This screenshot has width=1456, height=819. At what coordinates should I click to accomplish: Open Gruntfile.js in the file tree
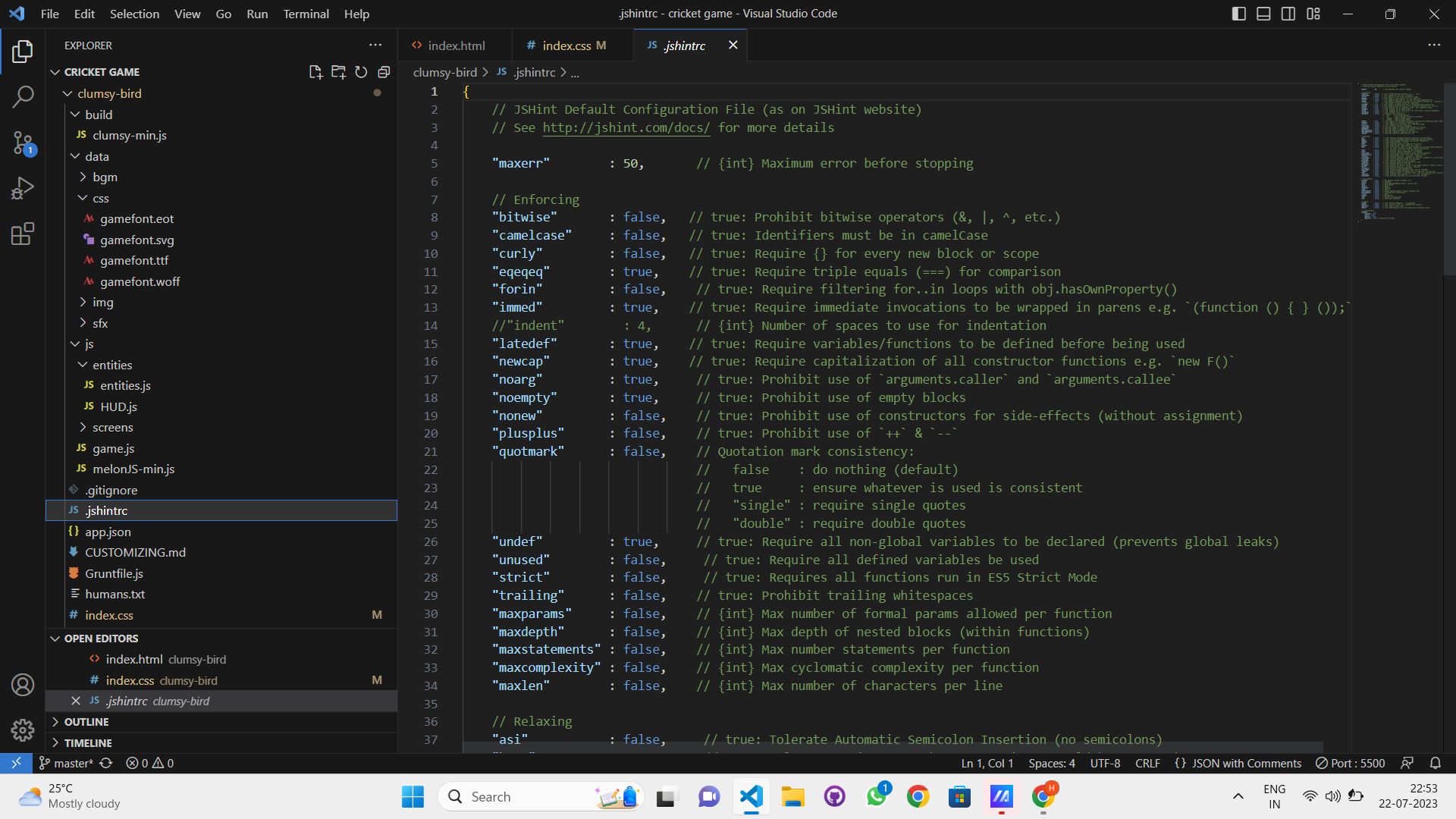click(x=114, y=573)
